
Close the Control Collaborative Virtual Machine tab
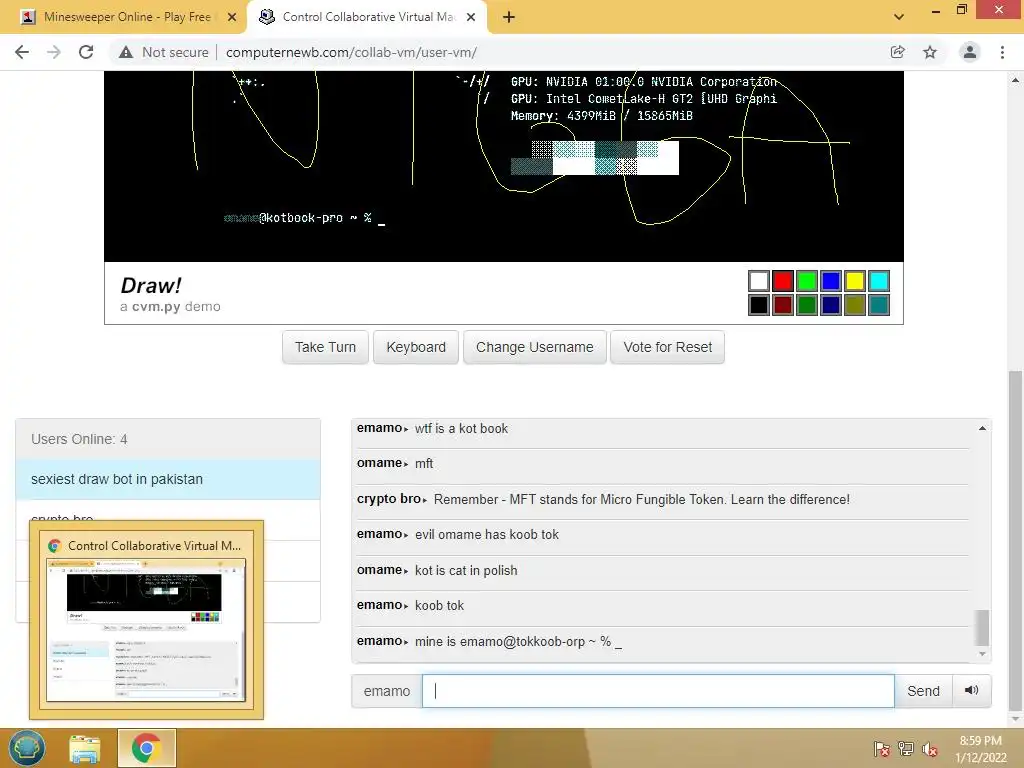tap(471, 18)
